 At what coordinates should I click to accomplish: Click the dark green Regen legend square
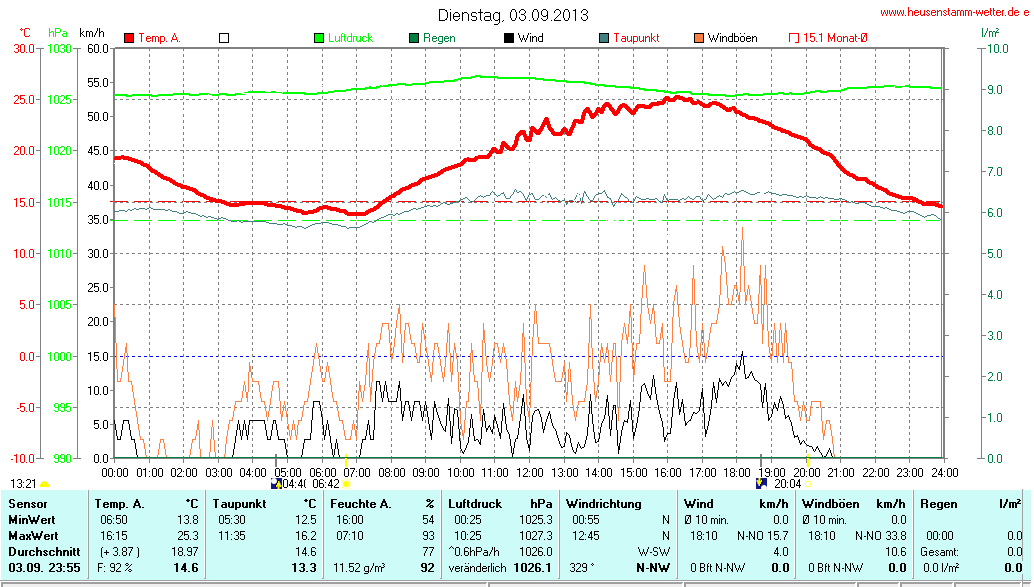click(x=414, y=38)
